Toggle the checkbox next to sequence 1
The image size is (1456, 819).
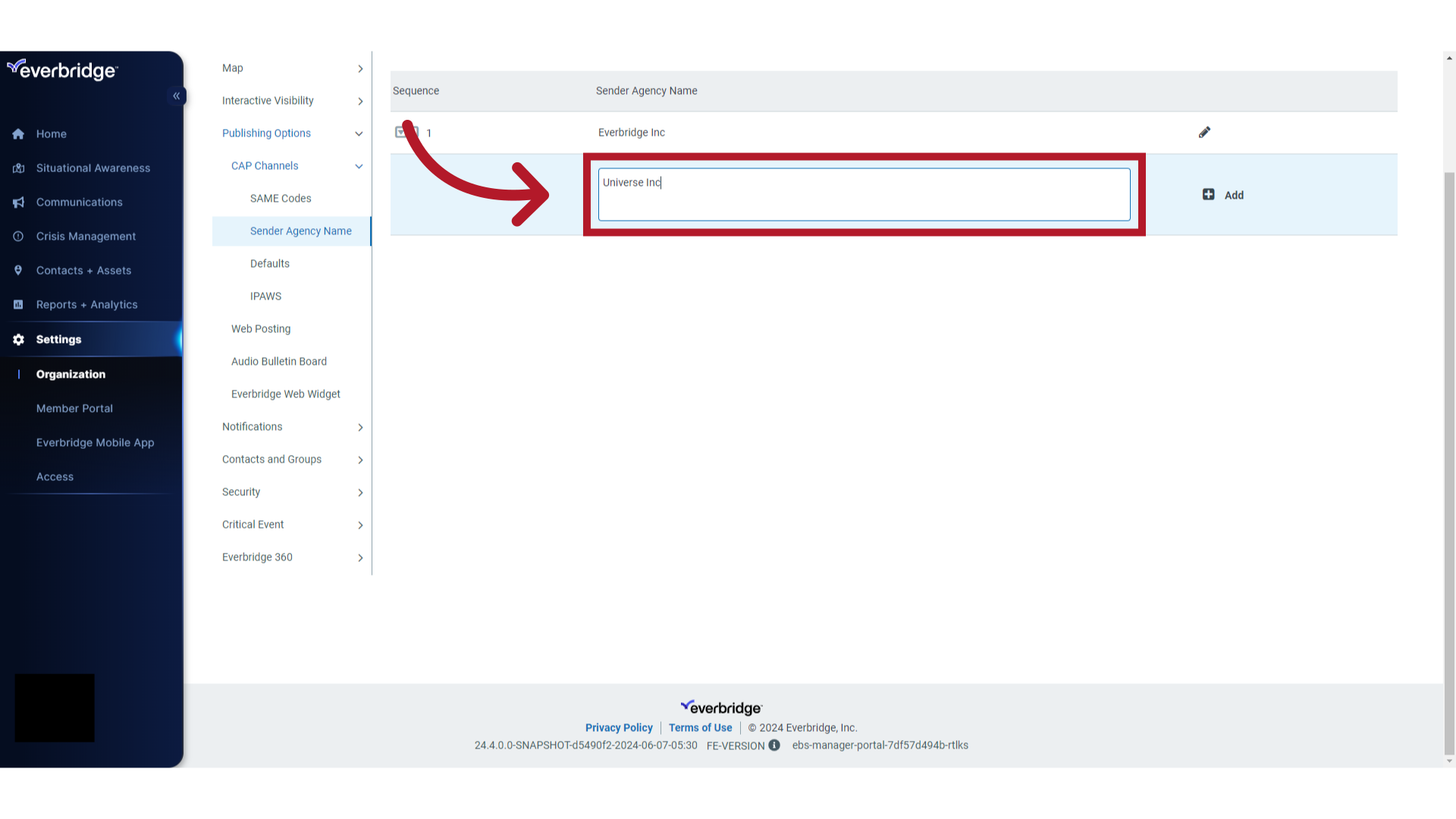(x=405, y=132)
